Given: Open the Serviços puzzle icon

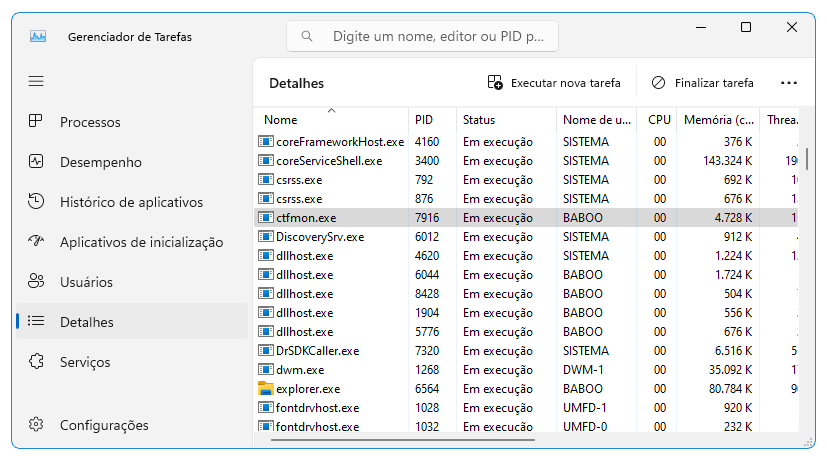Looking at the screenshot, I should [x=36, y=361].
